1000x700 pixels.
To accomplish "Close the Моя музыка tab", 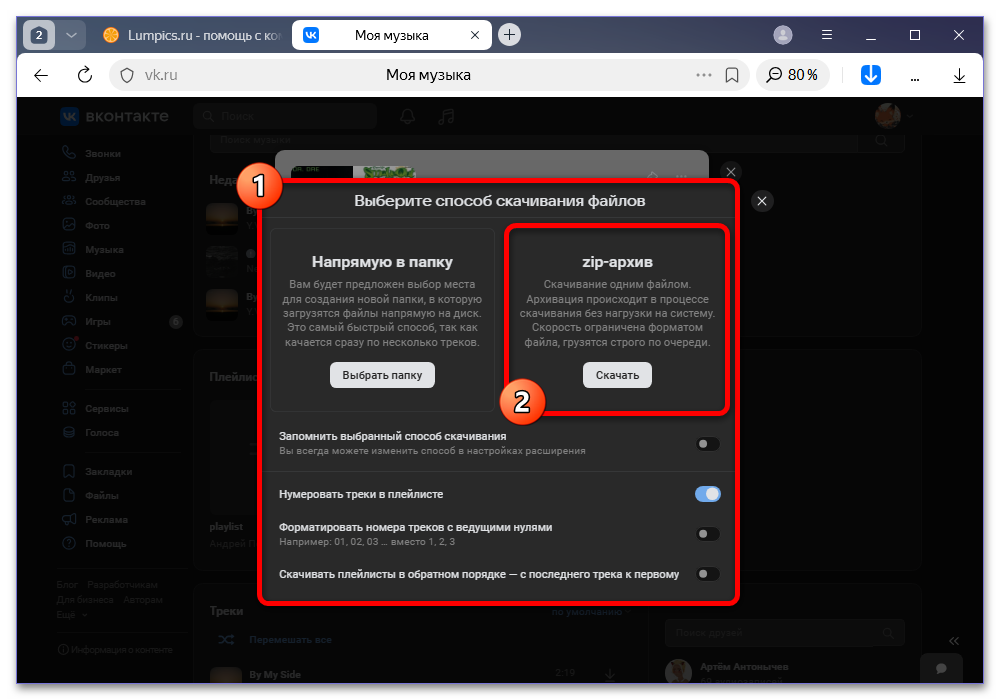I will pyautogui.click(x=474, y=35).
